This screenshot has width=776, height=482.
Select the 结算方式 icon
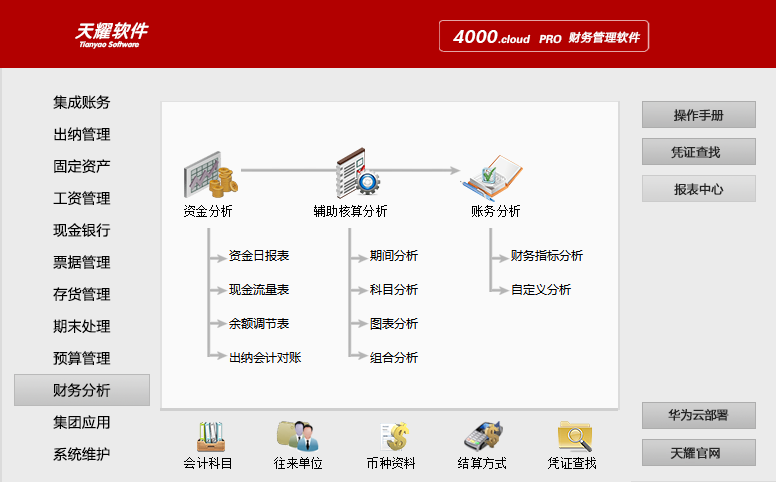click(x=482, y=437)
